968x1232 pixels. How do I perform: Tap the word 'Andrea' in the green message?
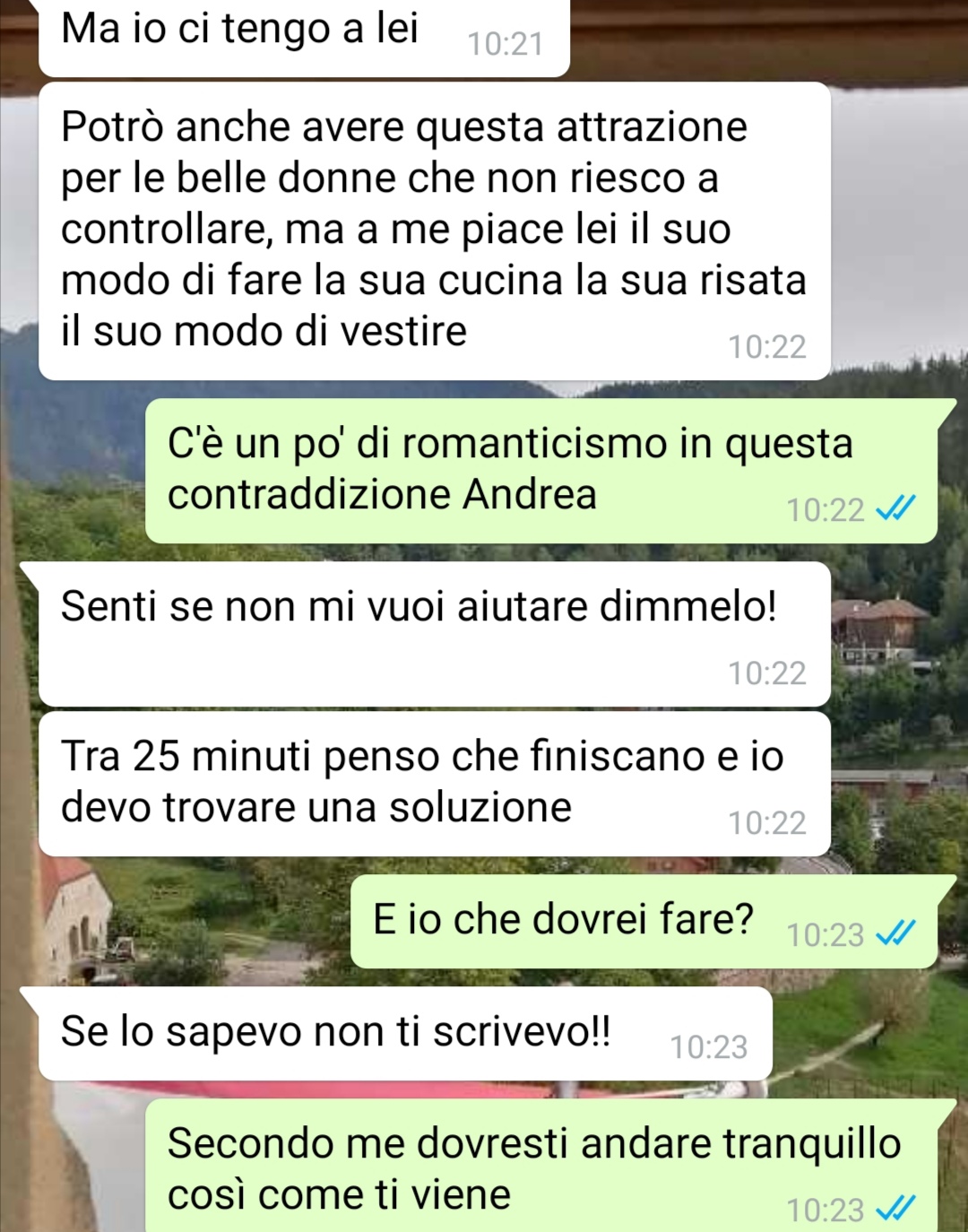(530, 494)
